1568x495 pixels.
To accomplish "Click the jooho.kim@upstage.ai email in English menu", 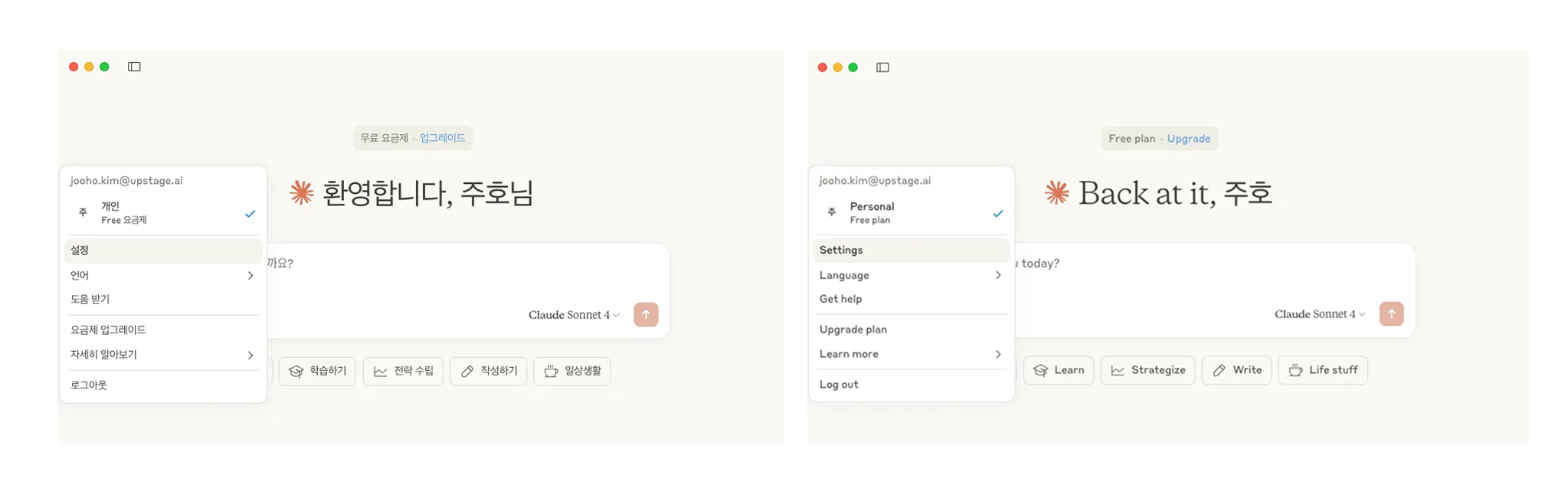I will coord(875,181).
